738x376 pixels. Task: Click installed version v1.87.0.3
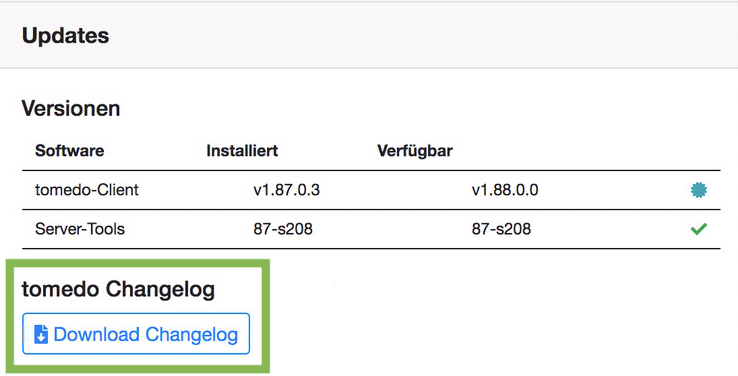tap(287, 190)
